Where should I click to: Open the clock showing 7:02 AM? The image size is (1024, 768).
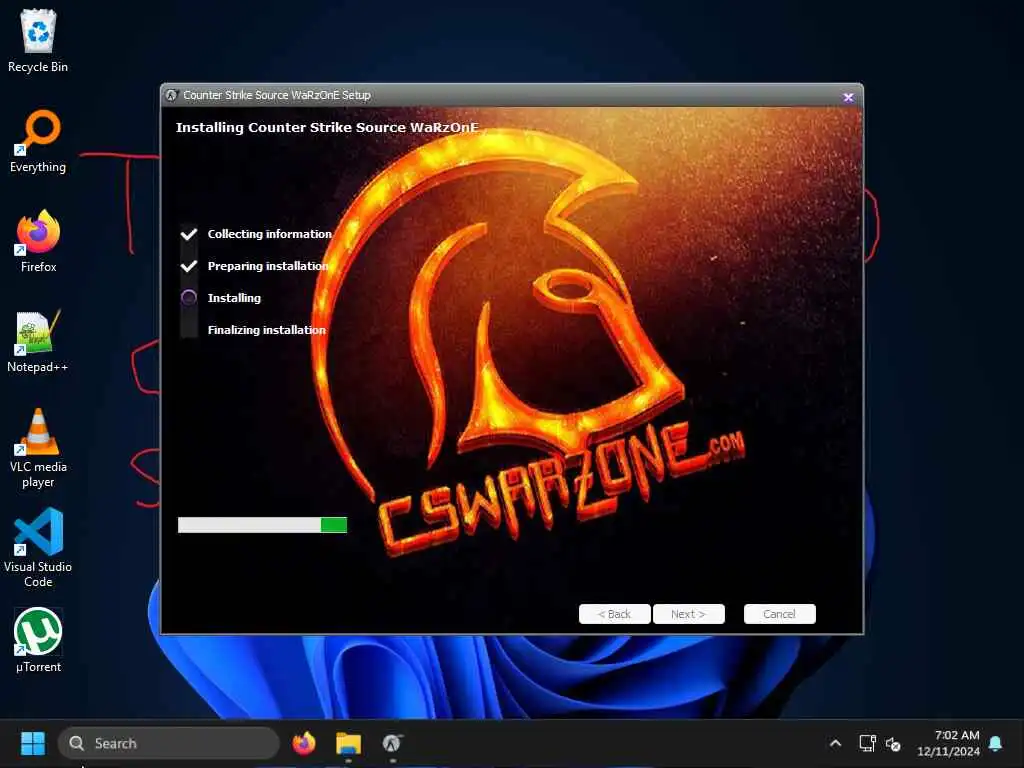(948, 743)
